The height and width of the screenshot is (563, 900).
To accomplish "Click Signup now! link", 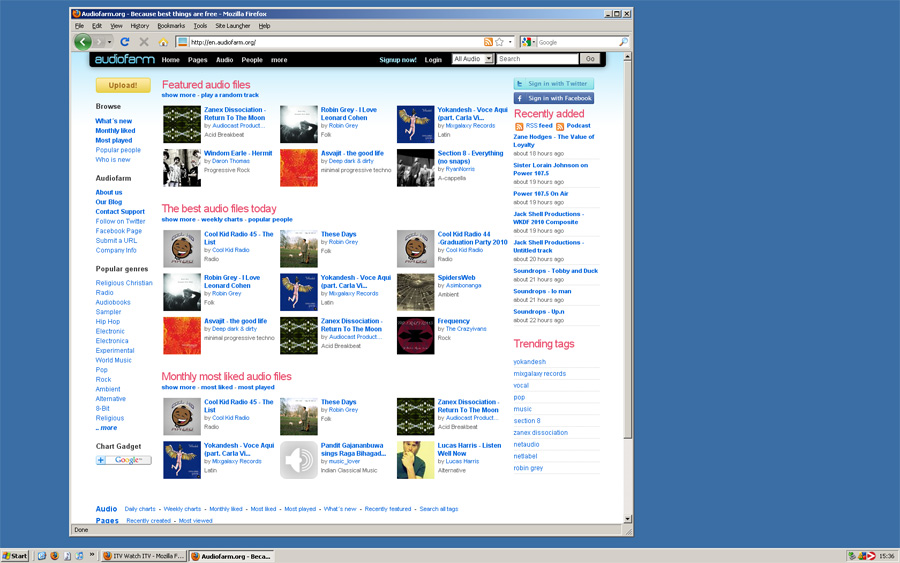I will 398,60.
